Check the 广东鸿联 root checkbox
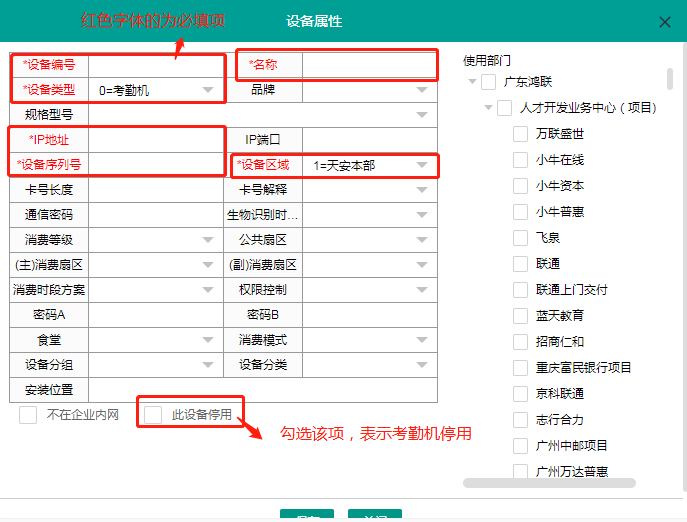Screen dimensions: 687x522 [x=488, y=82]
